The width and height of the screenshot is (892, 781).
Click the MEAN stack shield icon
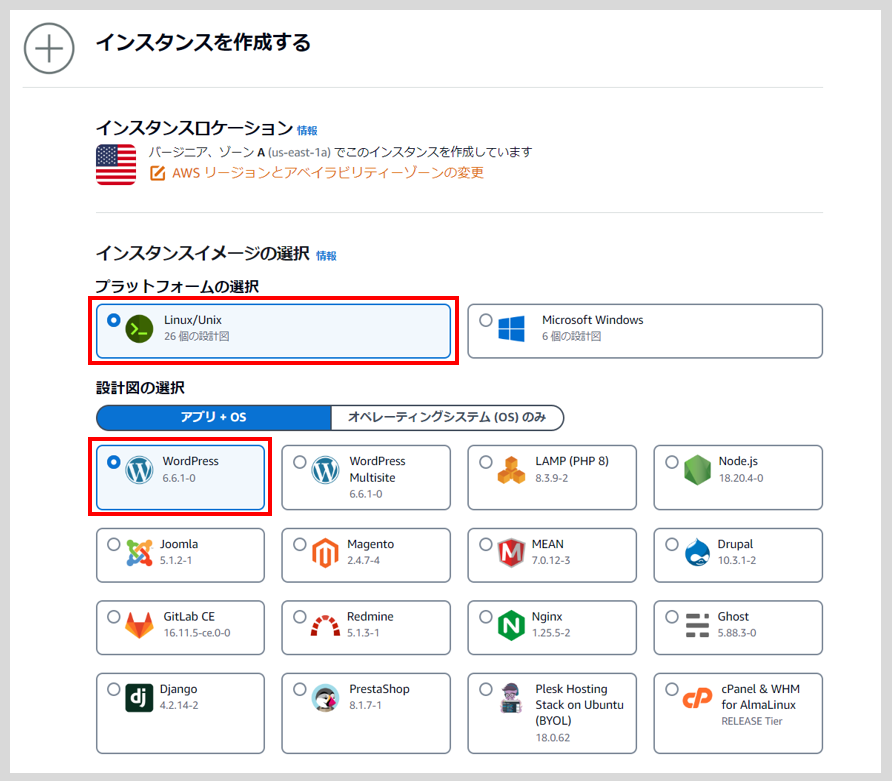pos(511,553)
